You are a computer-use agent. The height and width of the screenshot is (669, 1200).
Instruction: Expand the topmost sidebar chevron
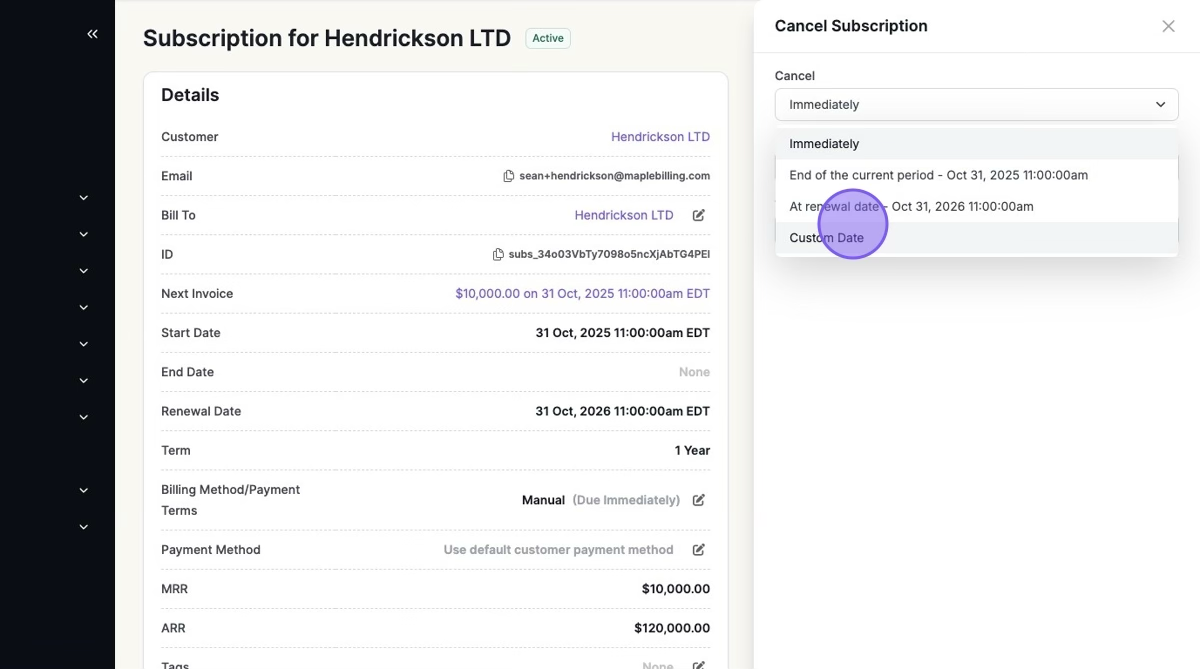[x=84, y=198]
